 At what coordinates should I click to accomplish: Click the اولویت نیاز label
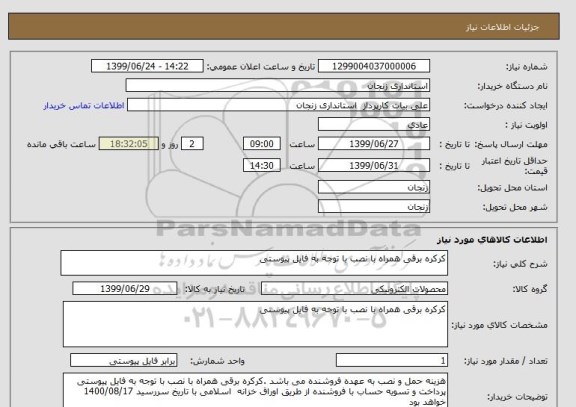tap(526, 125)
